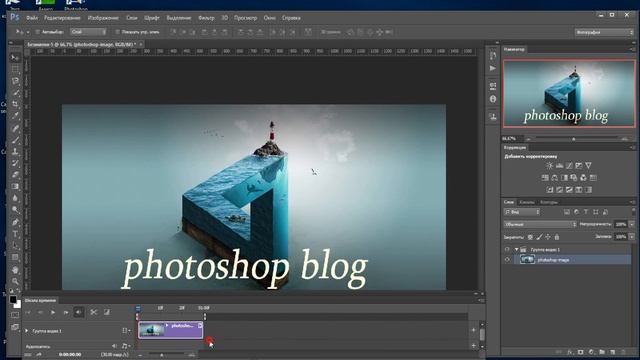640x360 pixels.
Task: Open the Auto-Select layer/group dropdown
Action: [x=88, y=32]
